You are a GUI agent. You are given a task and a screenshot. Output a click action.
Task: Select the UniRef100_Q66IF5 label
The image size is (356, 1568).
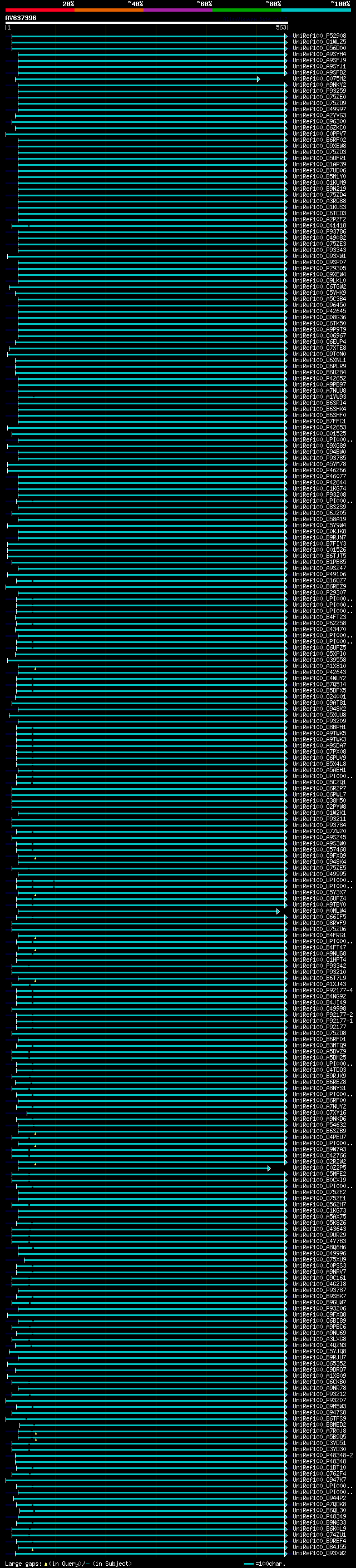coord(319,917)
